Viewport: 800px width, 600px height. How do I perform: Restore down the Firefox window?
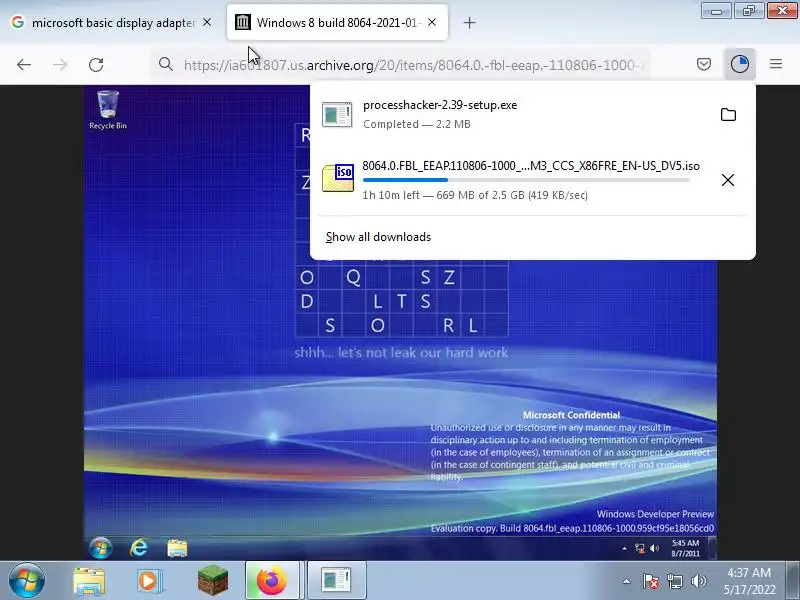[749, 10]
